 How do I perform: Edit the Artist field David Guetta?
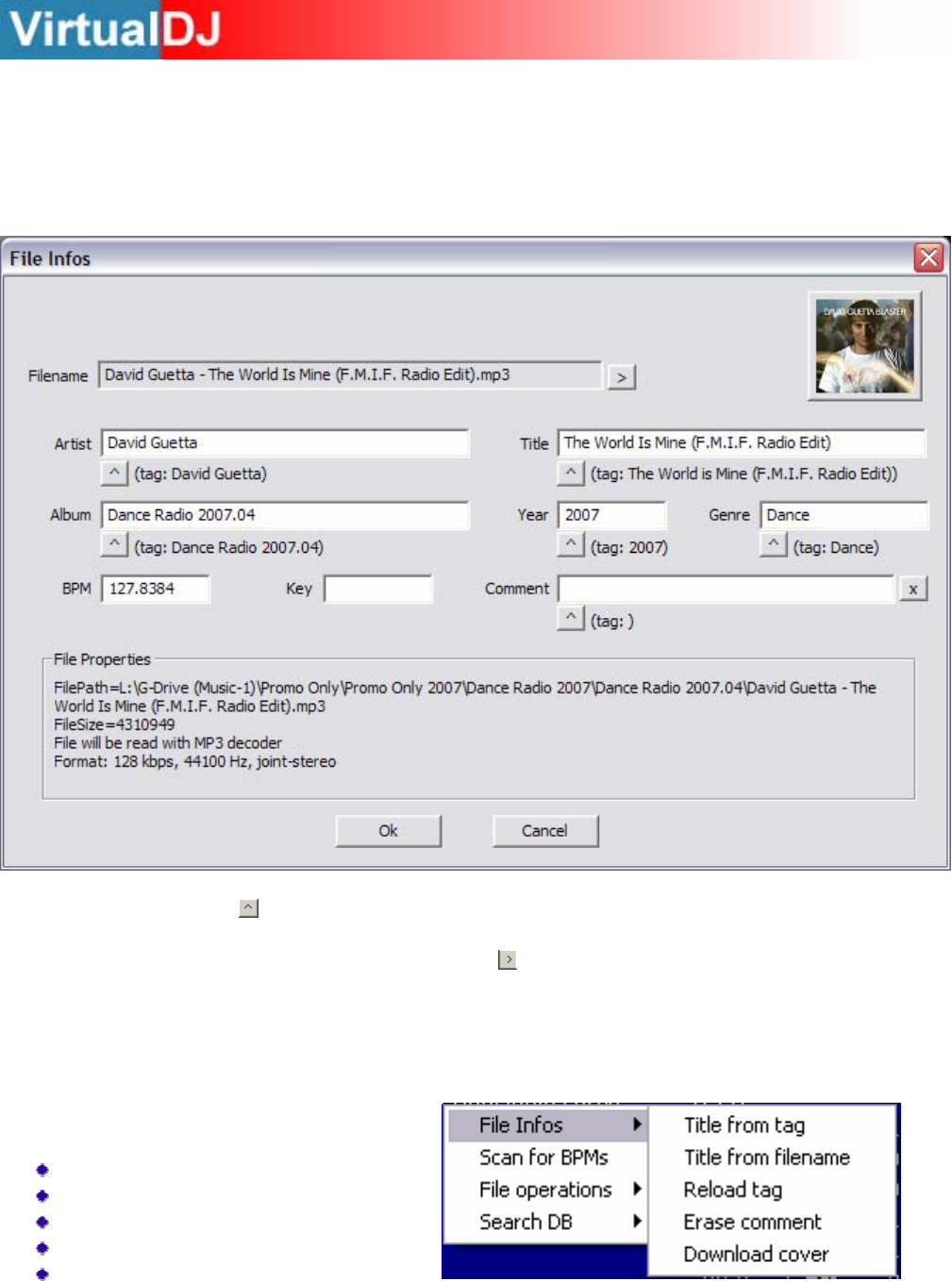coord(285,442)
